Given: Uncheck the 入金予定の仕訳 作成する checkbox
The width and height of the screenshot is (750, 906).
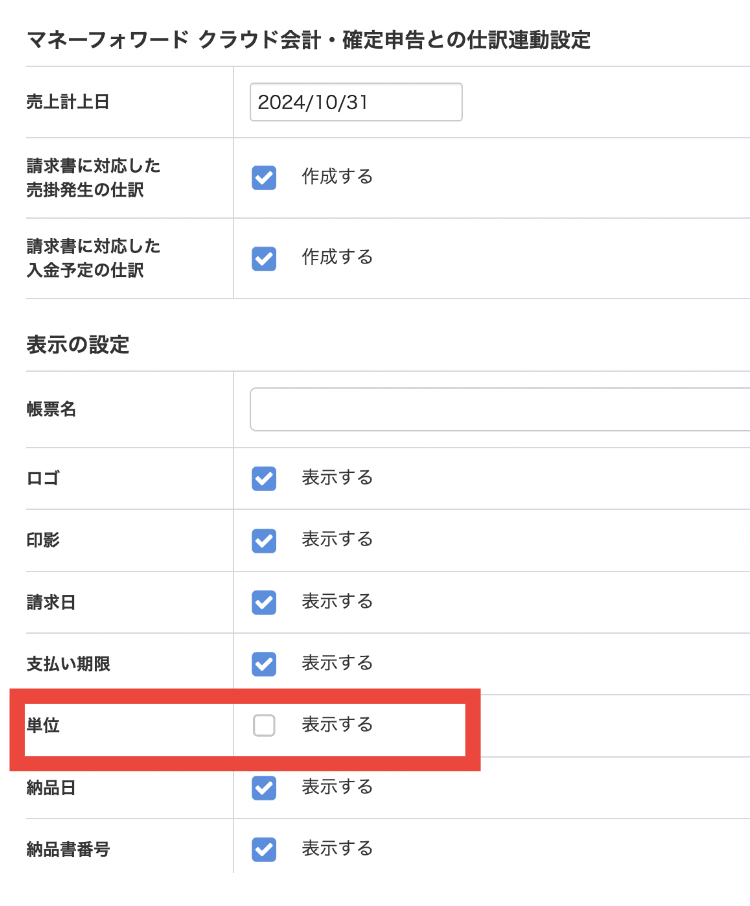Looking at the screenshot, I should pyautogui.click(x=264, y=258).
